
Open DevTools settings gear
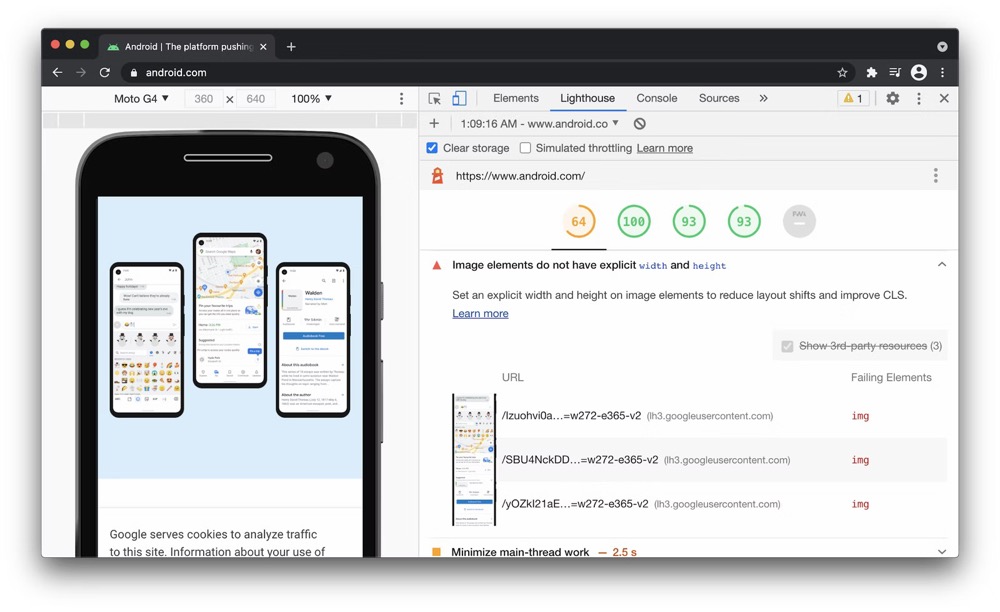(893, 98)
